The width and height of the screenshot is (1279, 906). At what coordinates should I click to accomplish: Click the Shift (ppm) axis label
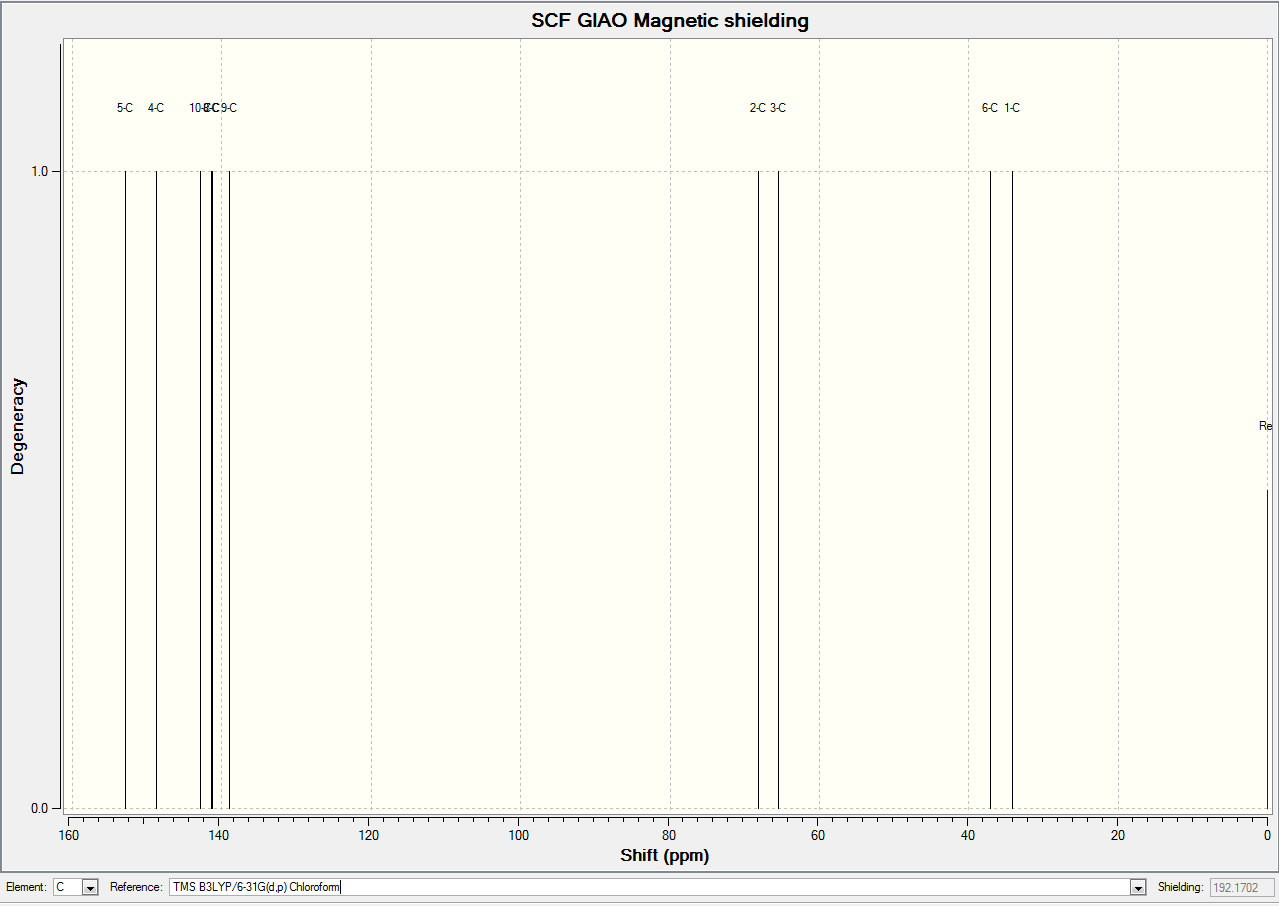pos(664,856)
